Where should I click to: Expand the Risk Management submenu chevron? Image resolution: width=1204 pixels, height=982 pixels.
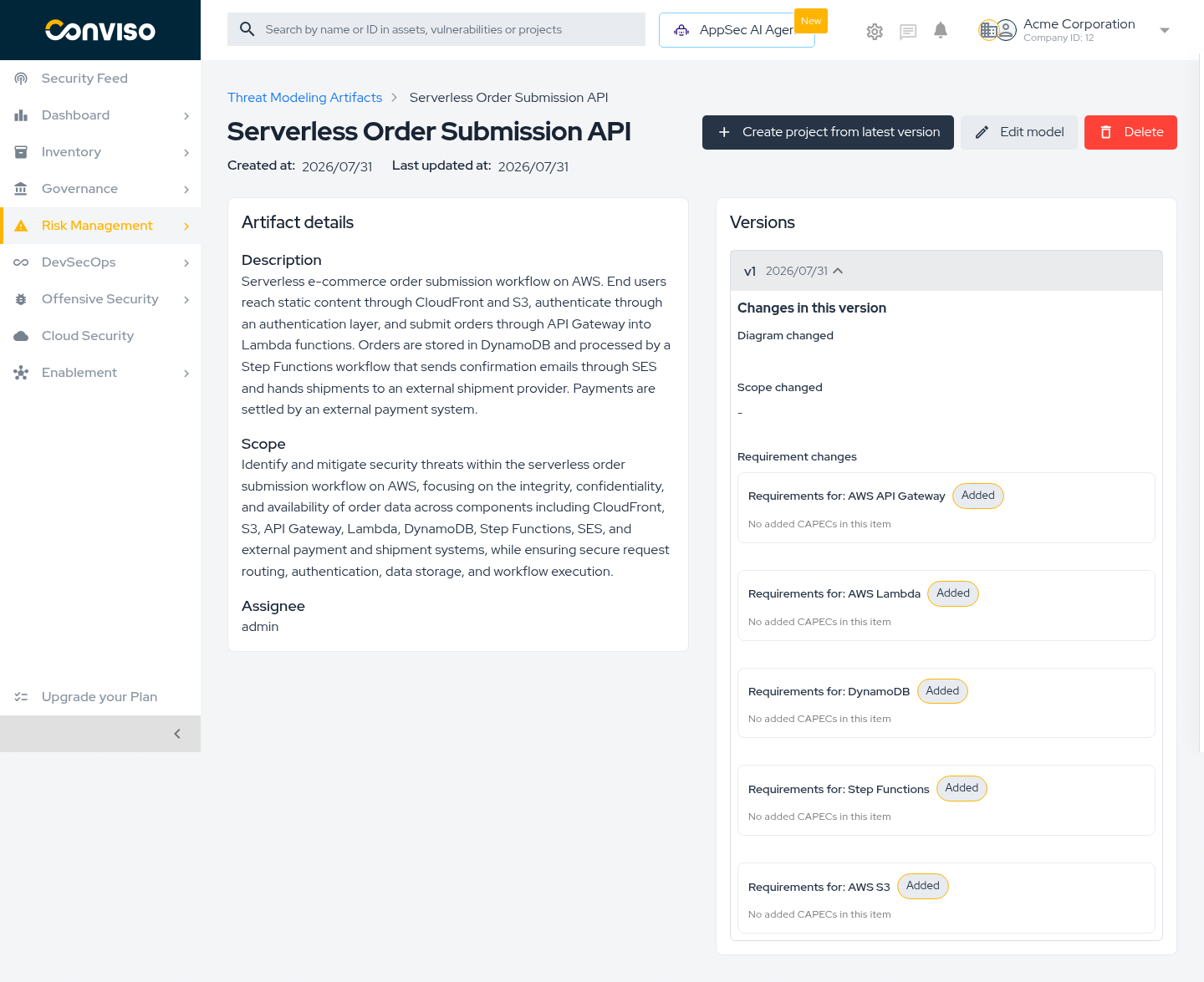tap(186, 226)
